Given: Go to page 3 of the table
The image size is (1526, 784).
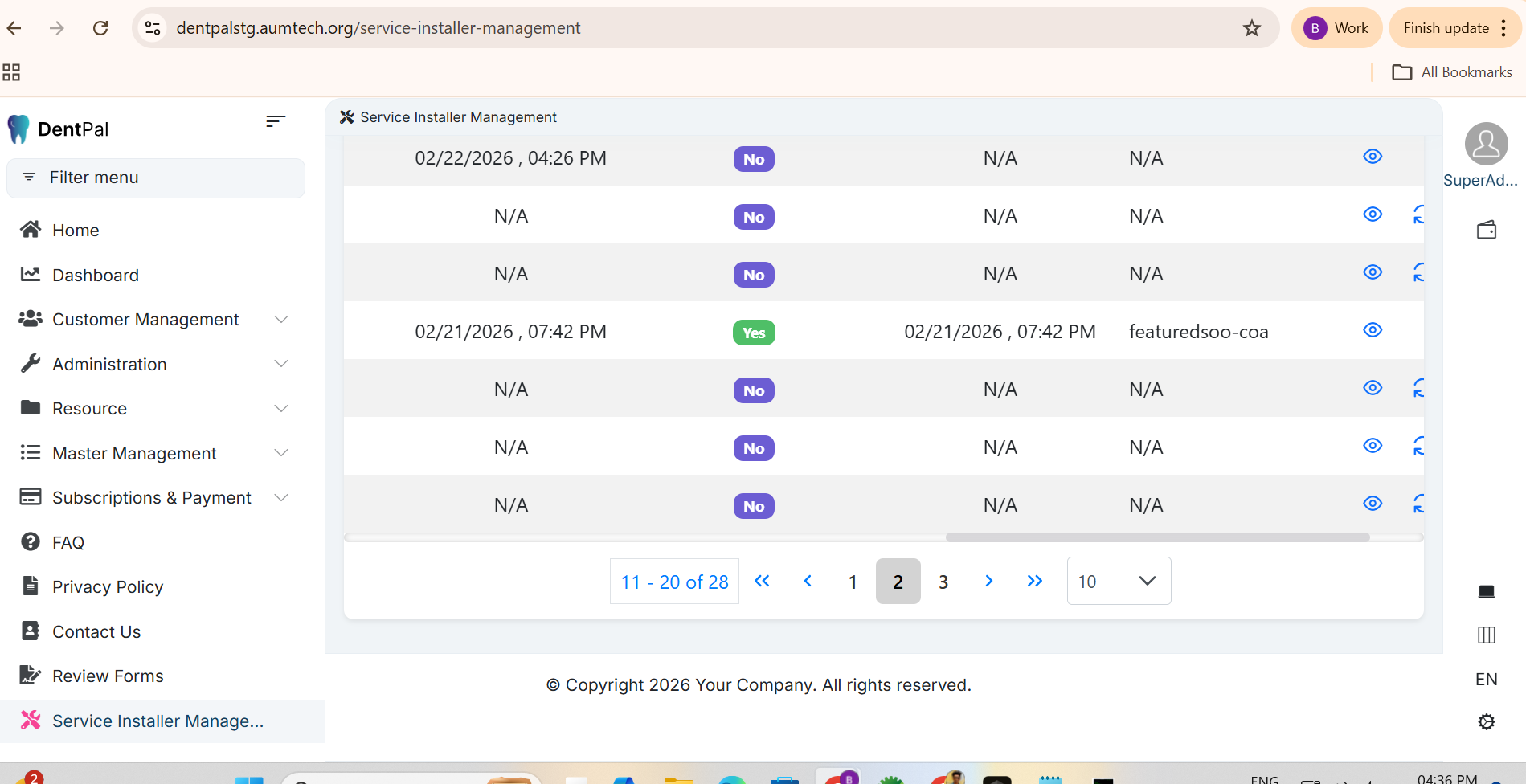Looking at the screenshot, I should [x=943, y=582].
